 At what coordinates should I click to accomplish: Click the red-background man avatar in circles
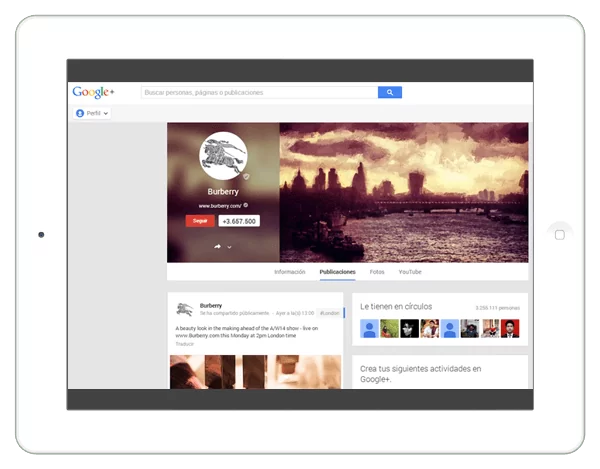tap(510, 329)
